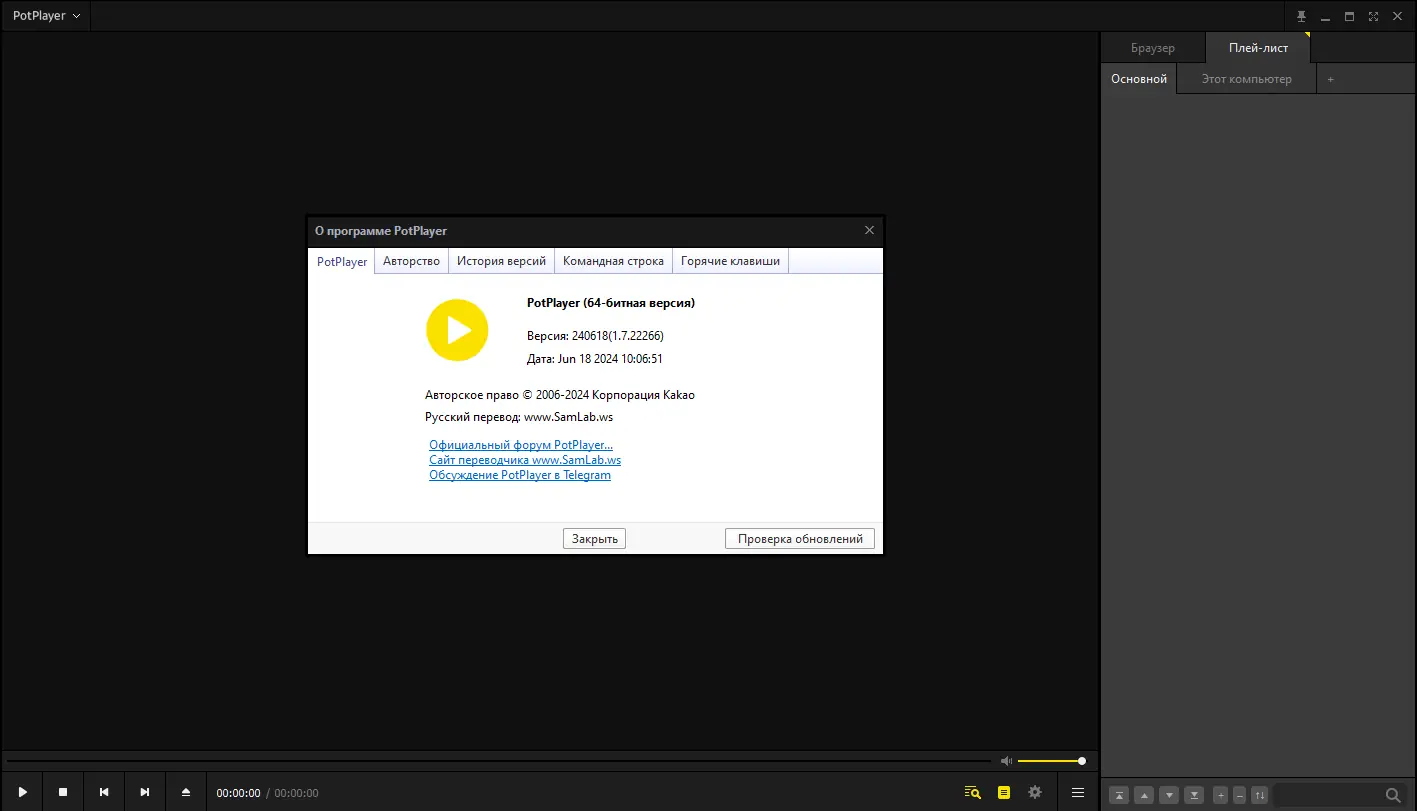Open the Горячие клавиши tab
Image resolution: width=1417 pixels, height=811 pixels.
click(x=730, y=261)
